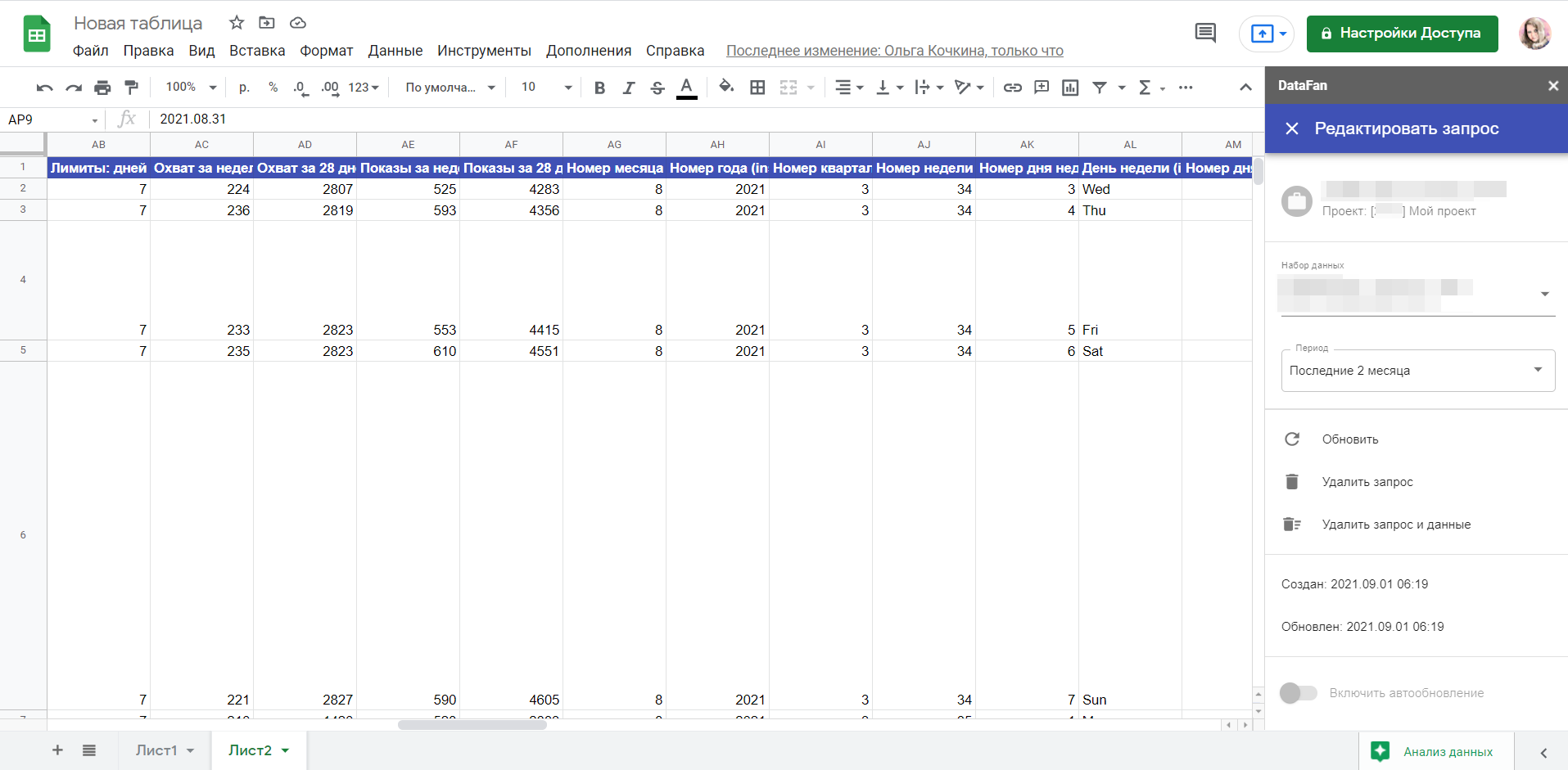Open comment history icon
Viewport: 1568px width, 770px height.
[x=1205, y=34]
